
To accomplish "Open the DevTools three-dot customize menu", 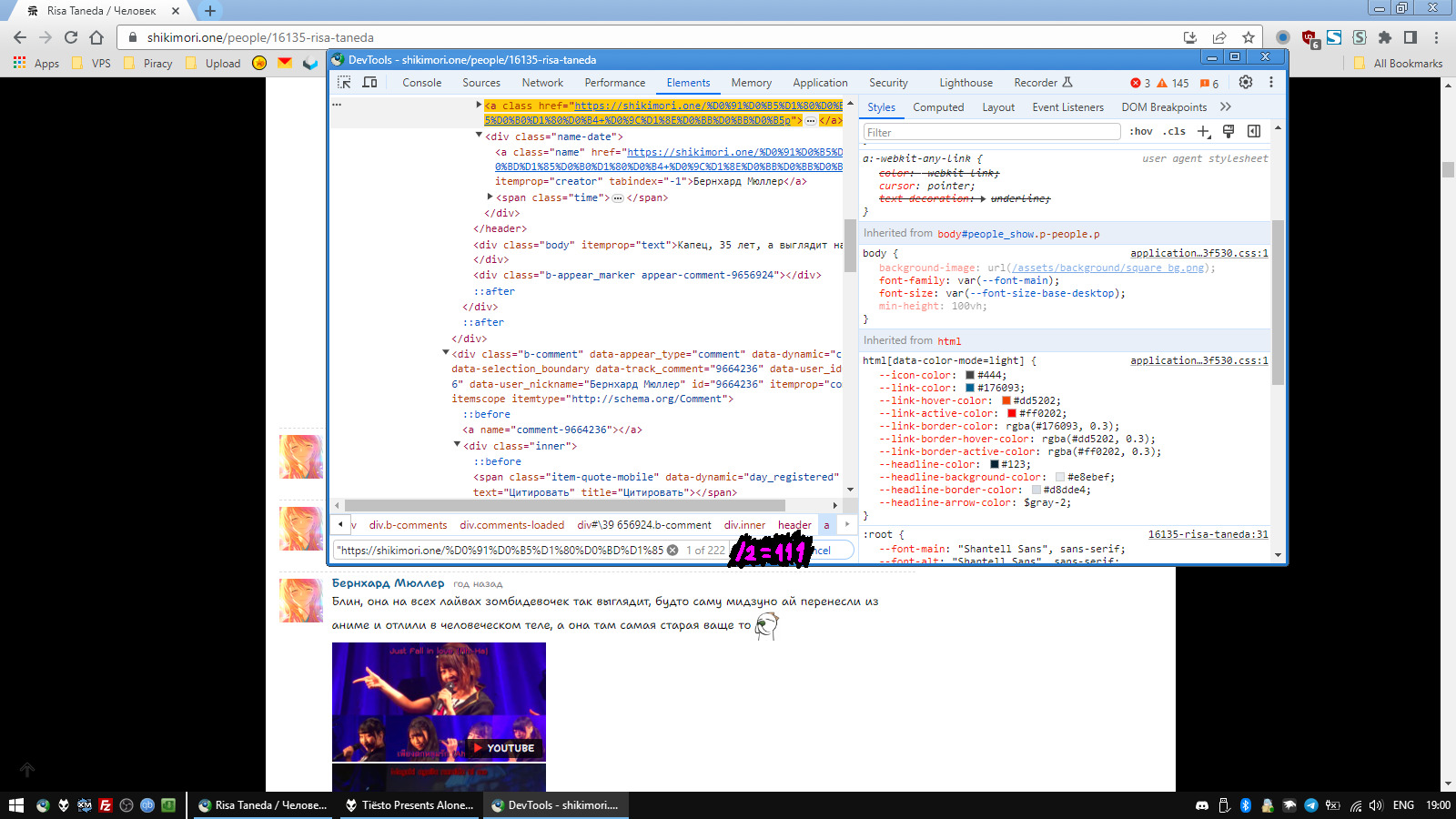I will (1271, 82).
